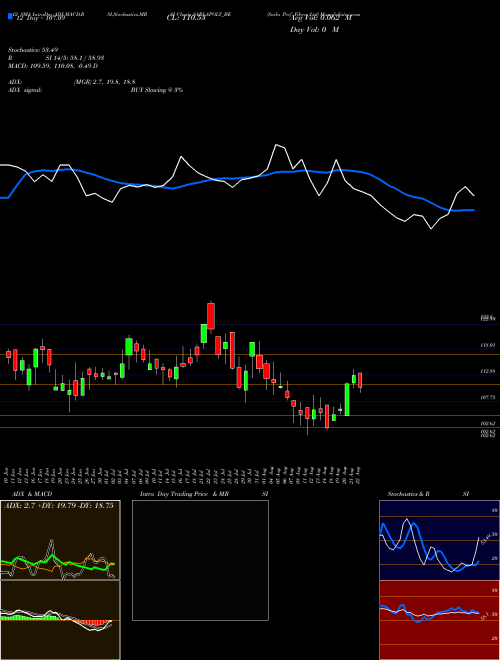500x660 pixels.
Task: Click the 'Intra Day Trading Price & MR' title
Action: (185, 494)
